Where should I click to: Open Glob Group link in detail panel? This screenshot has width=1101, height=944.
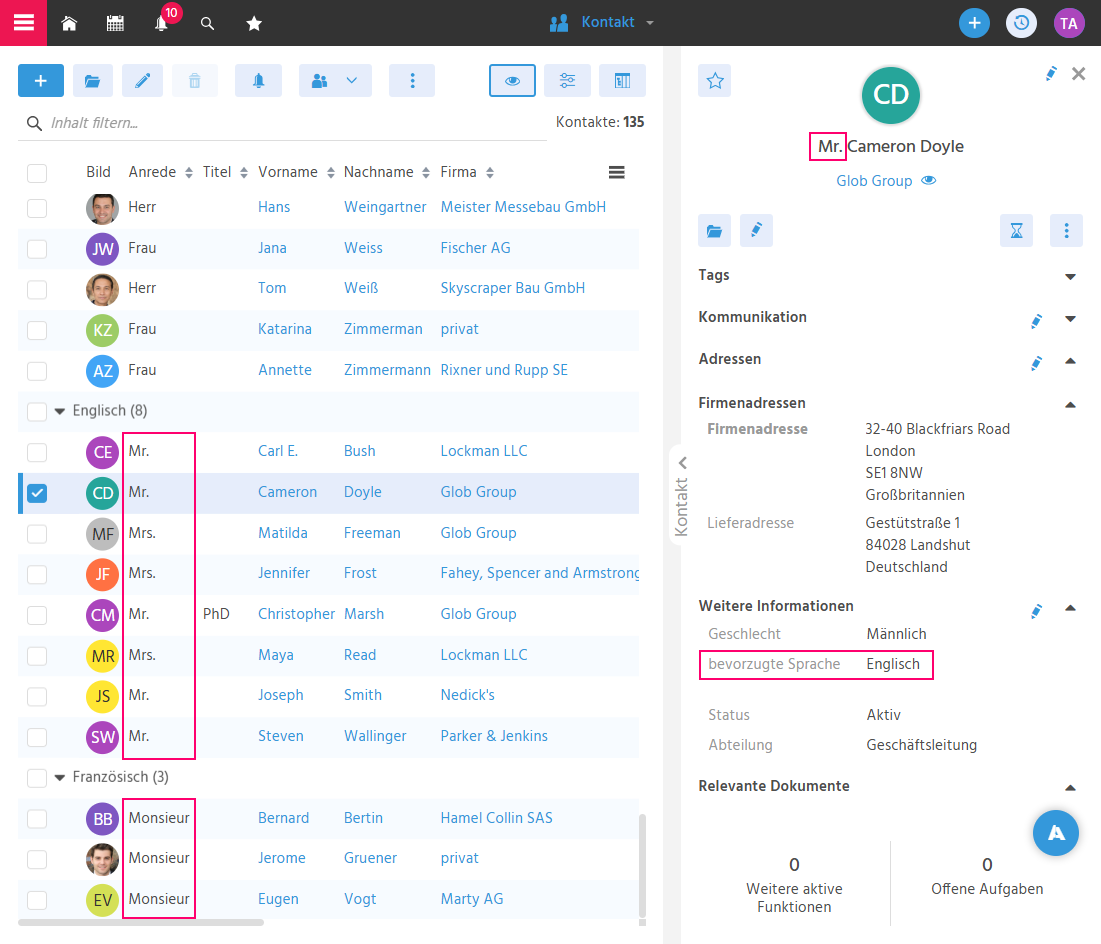tap(873, 181)
